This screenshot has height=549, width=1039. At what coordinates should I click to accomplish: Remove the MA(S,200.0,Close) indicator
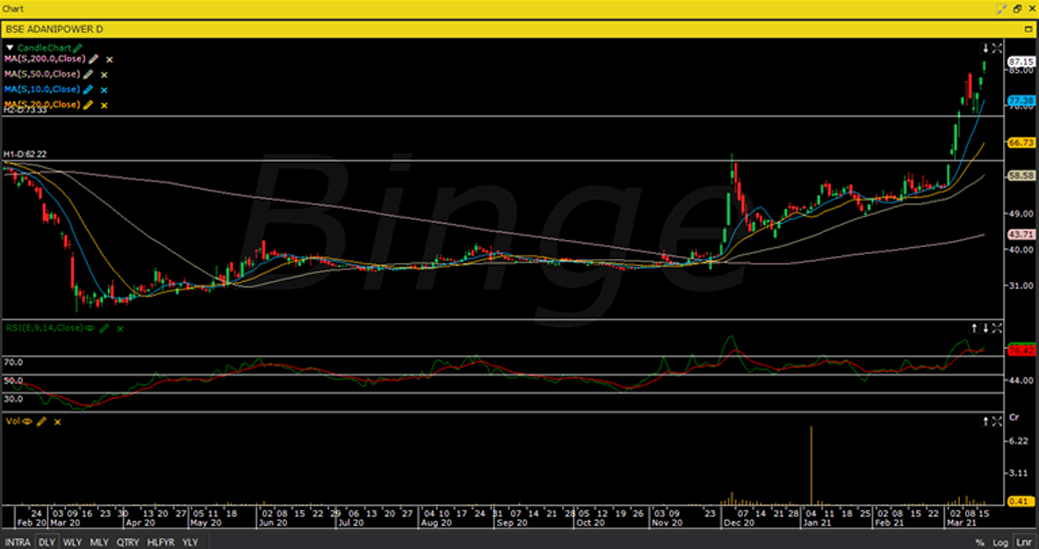click(x=110, y=60)
